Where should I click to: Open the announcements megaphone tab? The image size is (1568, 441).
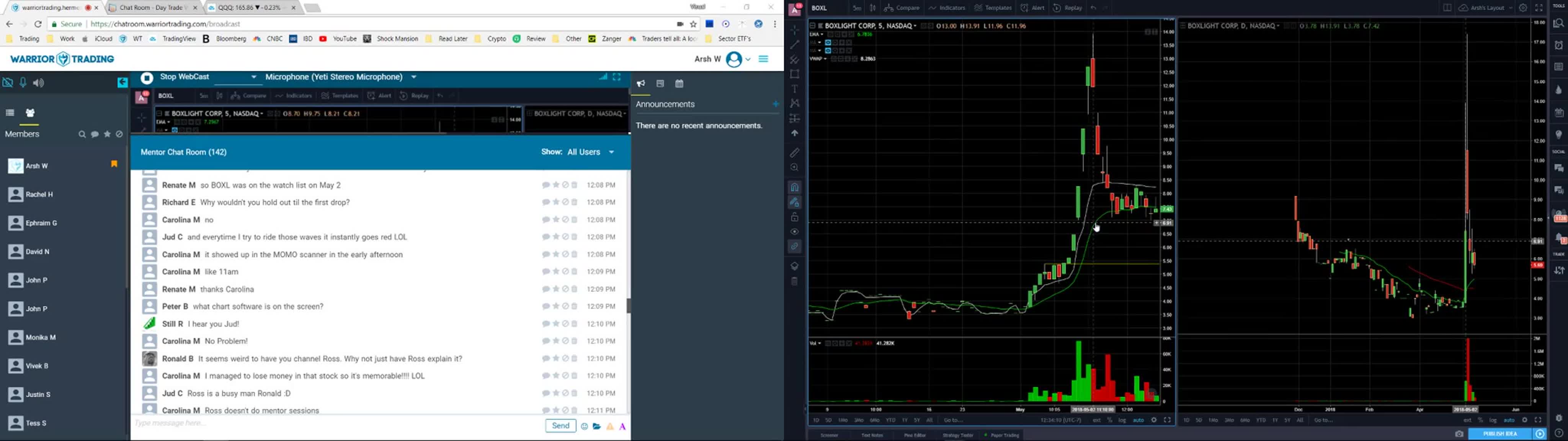(641, 83)
